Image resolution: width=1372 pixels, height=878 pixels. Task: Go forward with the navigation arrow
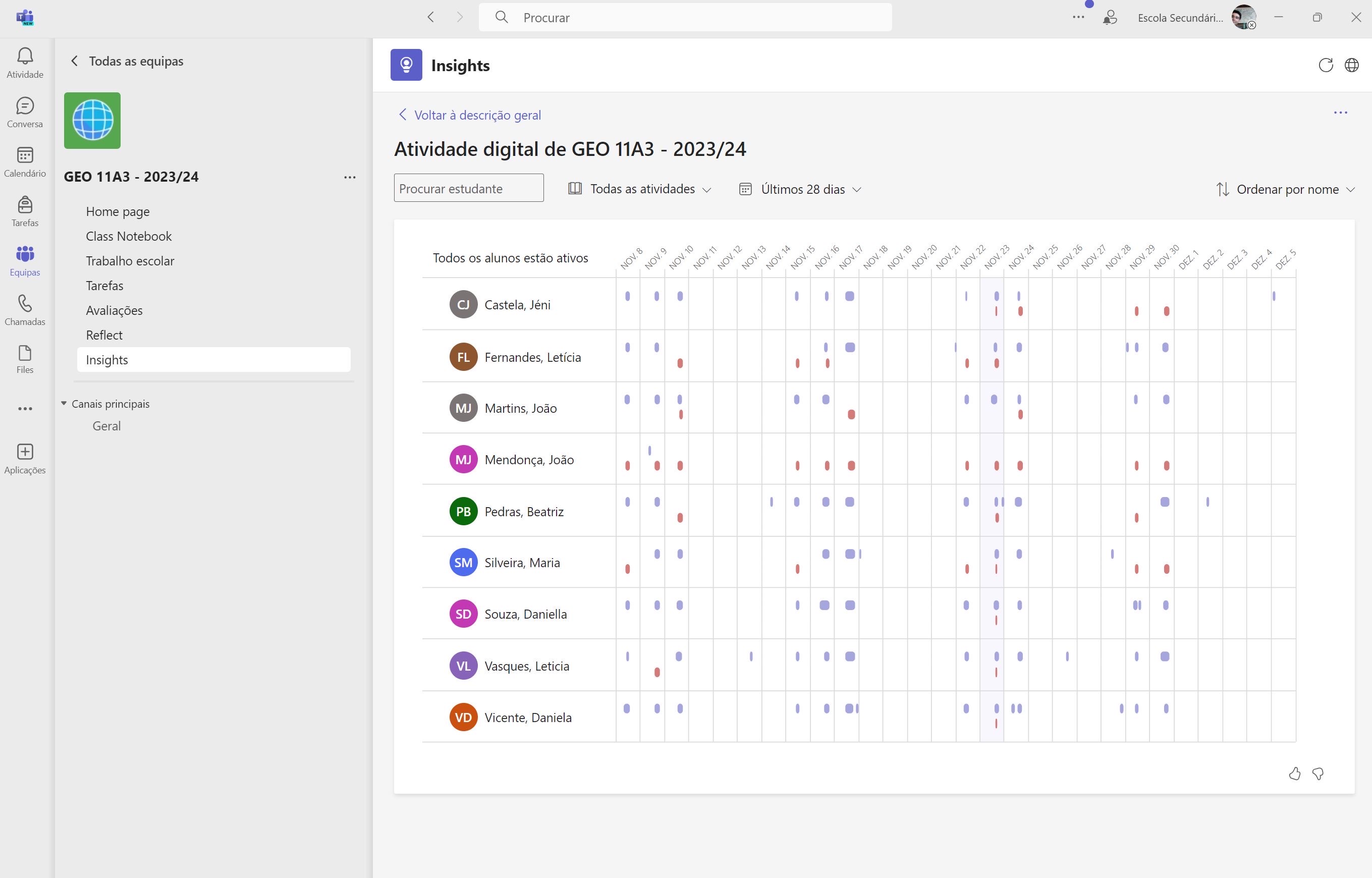pos(459,17)
